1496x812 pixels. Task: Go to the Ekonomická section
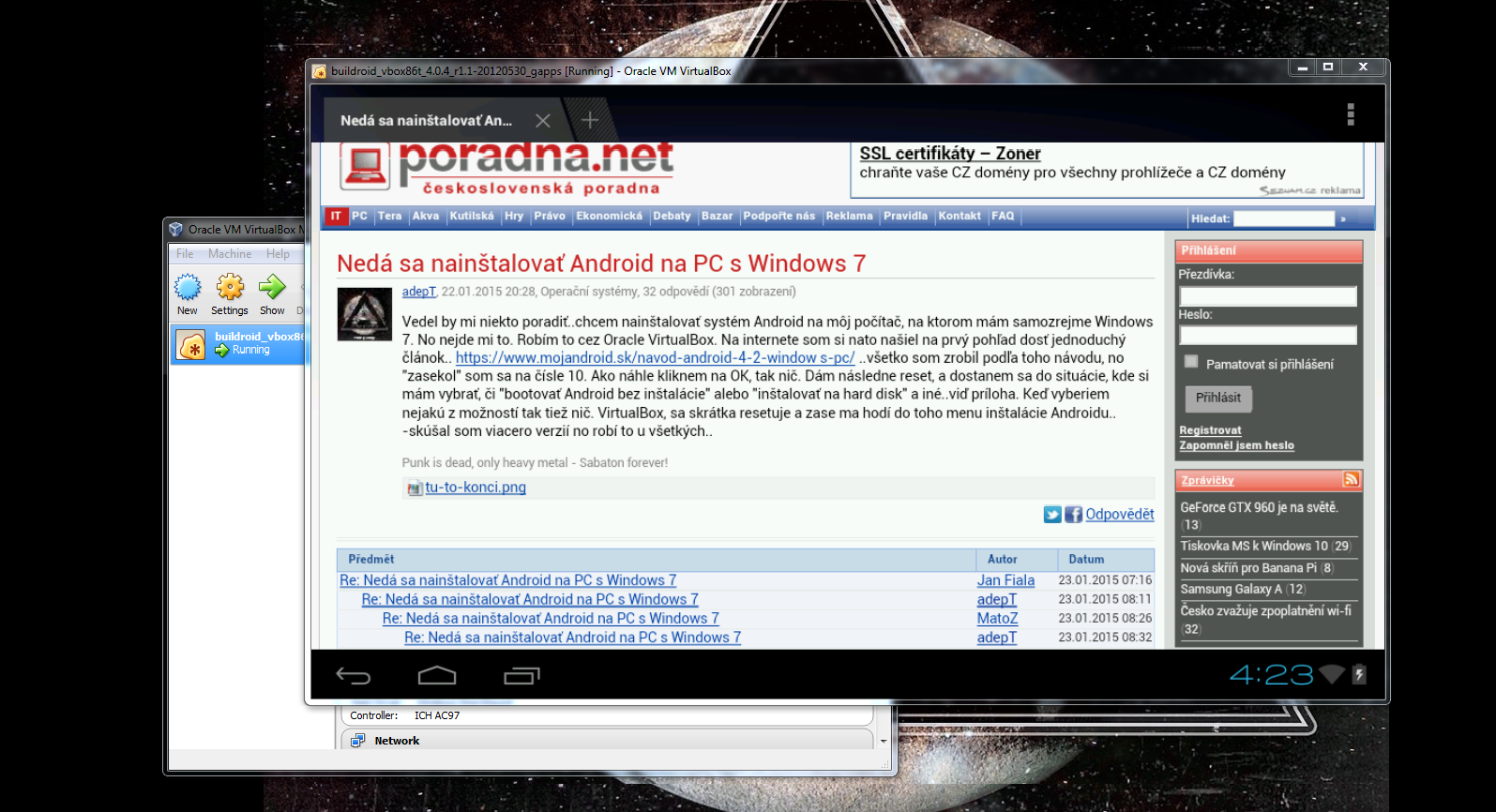[x=610, y=217]
